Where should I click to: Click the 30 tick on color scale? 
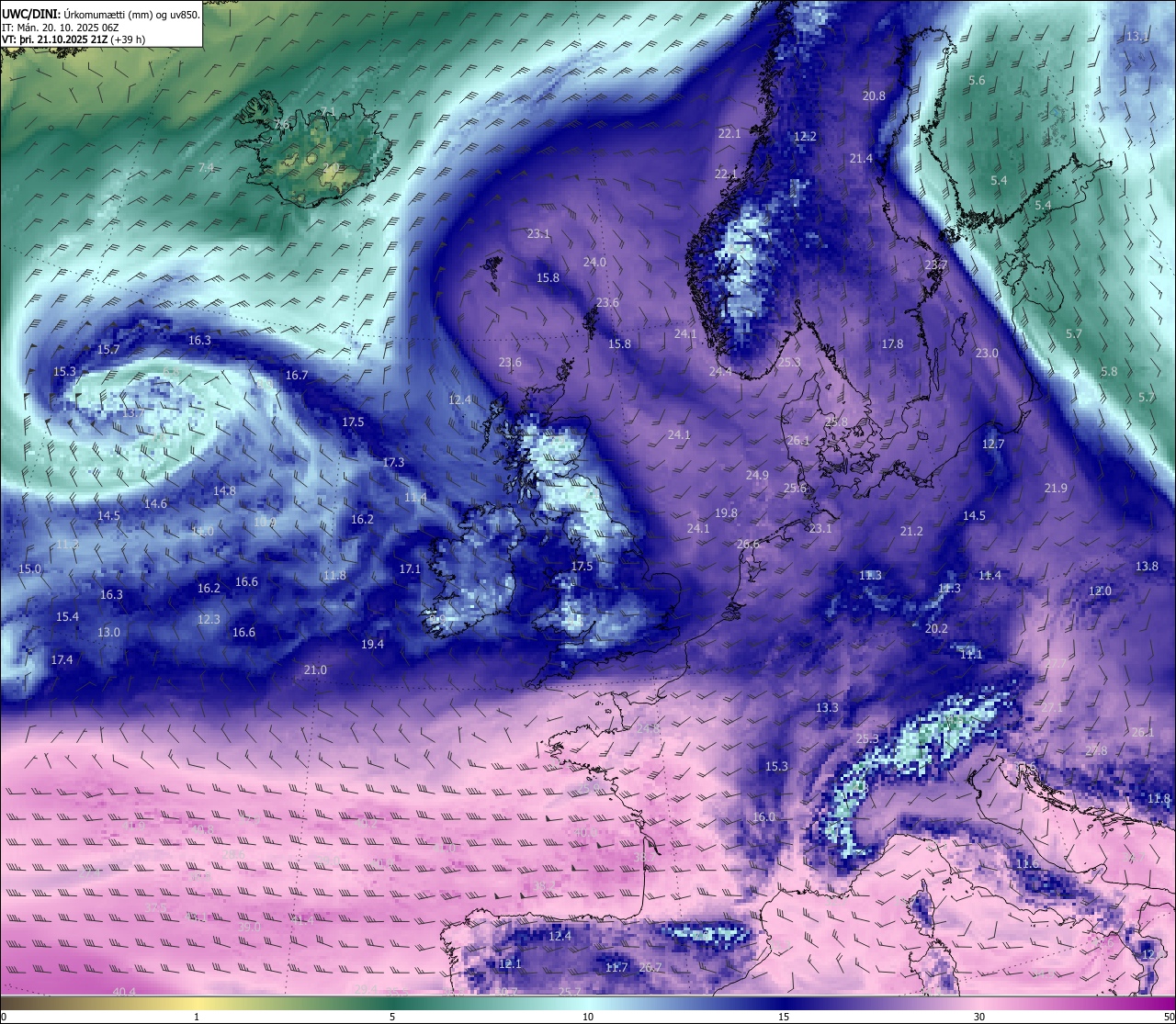pos(979,1016)
